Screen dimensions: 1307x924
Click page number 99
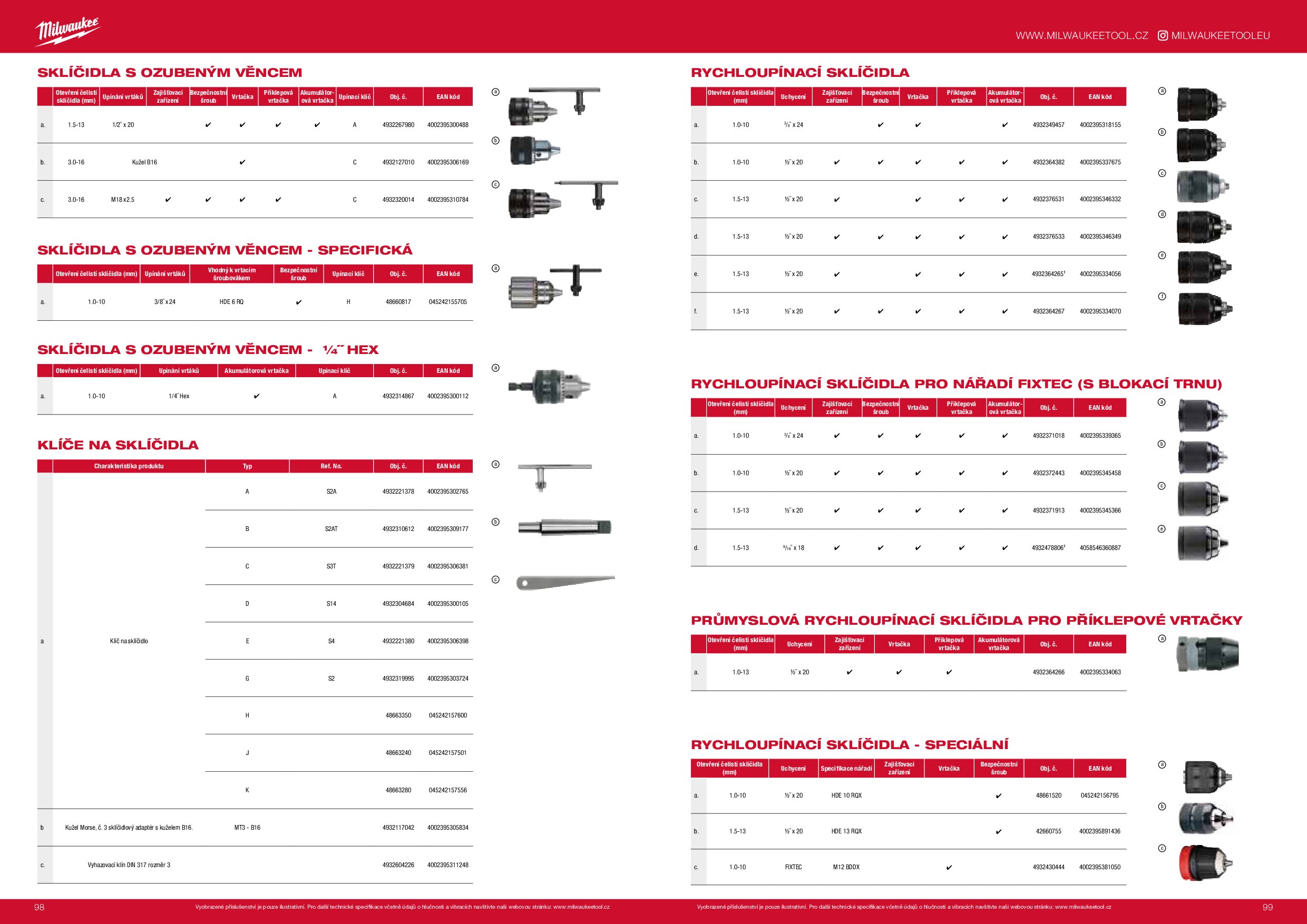[1267, 907]
